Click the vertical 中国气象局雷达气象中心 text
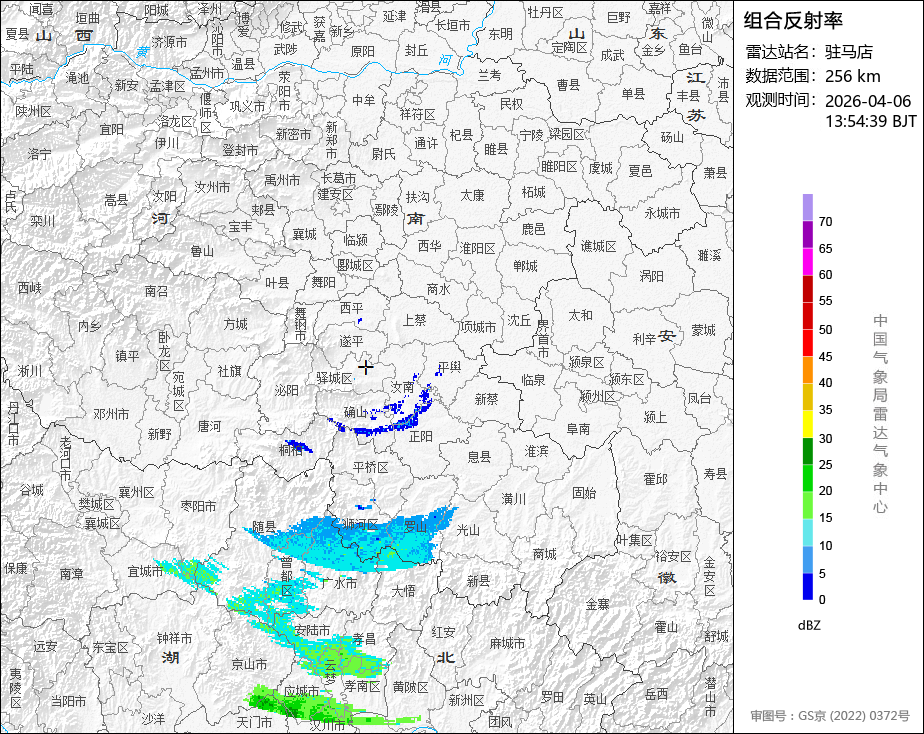Viewport: 924px width, 734px height. pyautogui.click(x=880, y=413)
